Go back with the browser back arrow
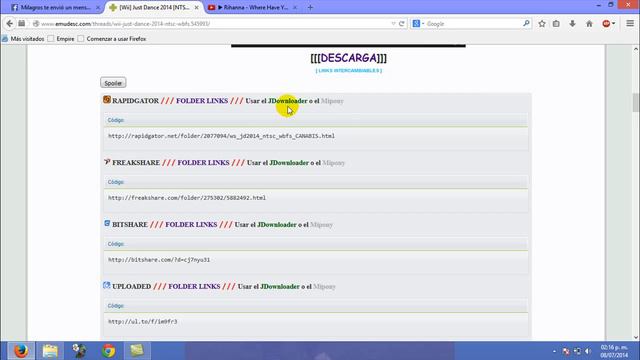This screenshot has width=640, height=360. tap(10, 24)
